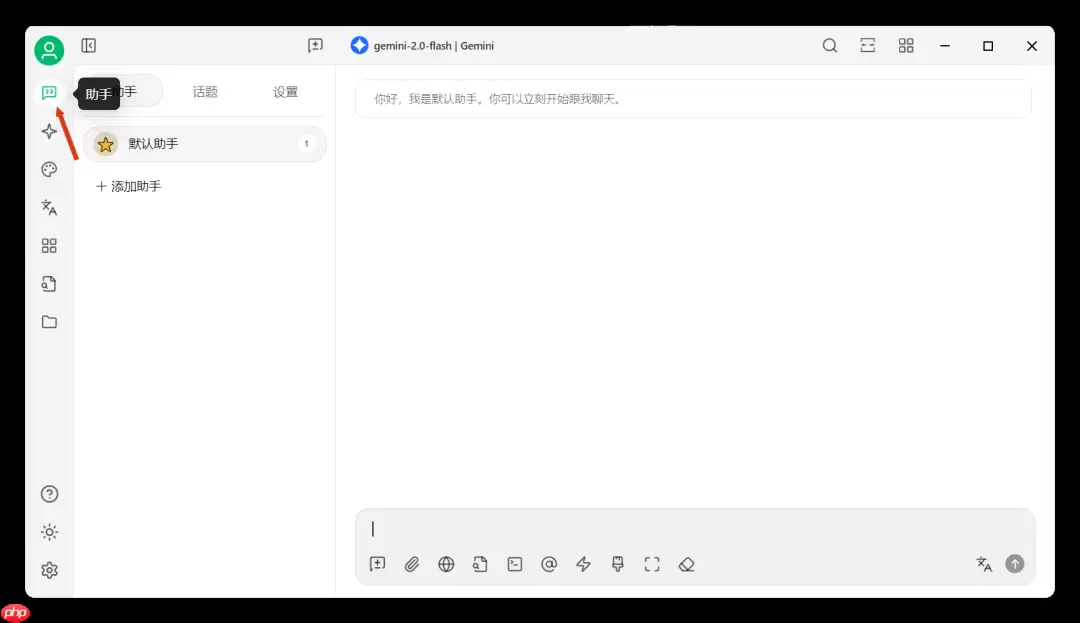Click the knowledge base document icon
The height and width of the screenshot is (623, 1080).
tap(480, 564)
